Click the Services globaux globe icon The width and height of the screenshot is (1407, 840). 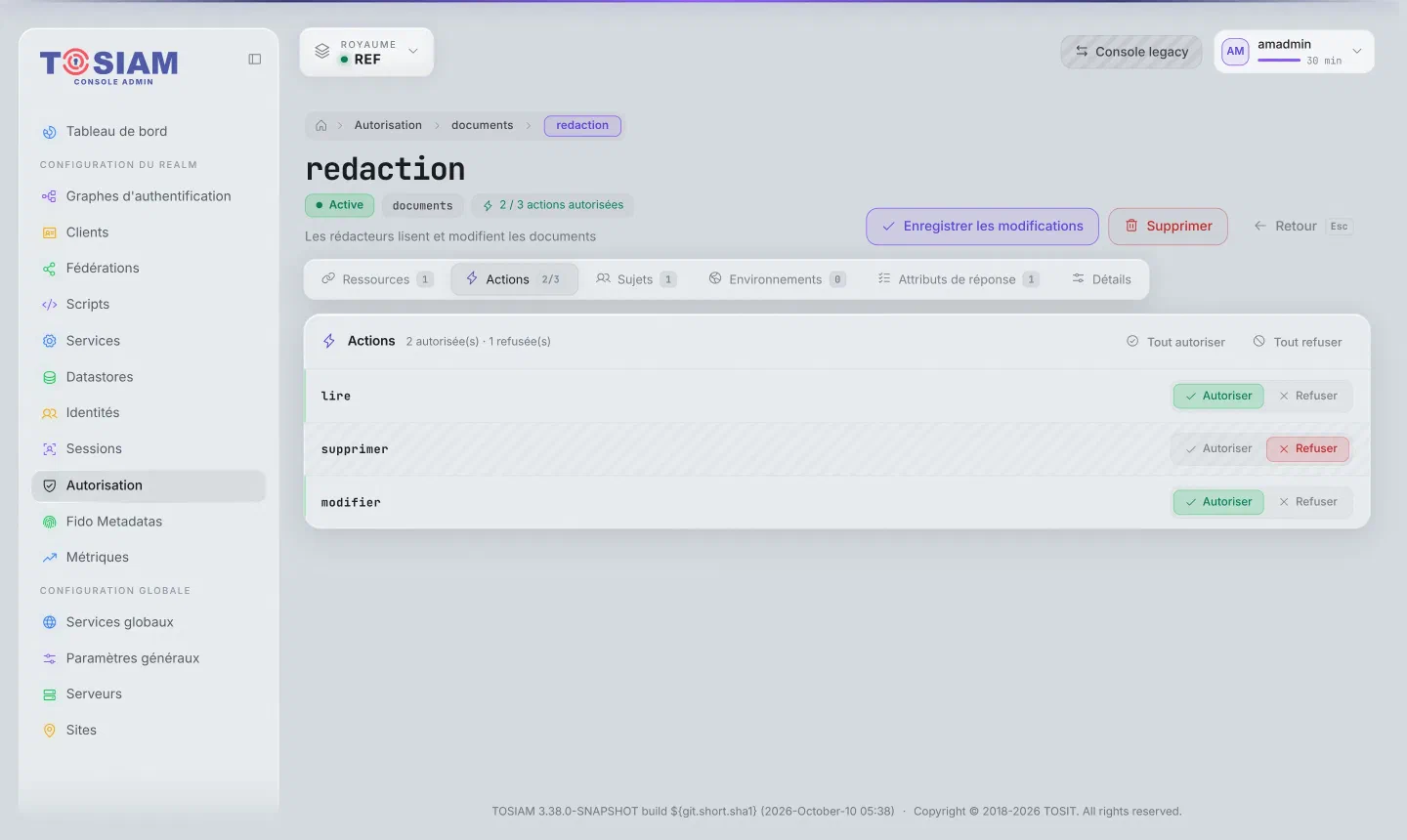[x=49, y=622]
